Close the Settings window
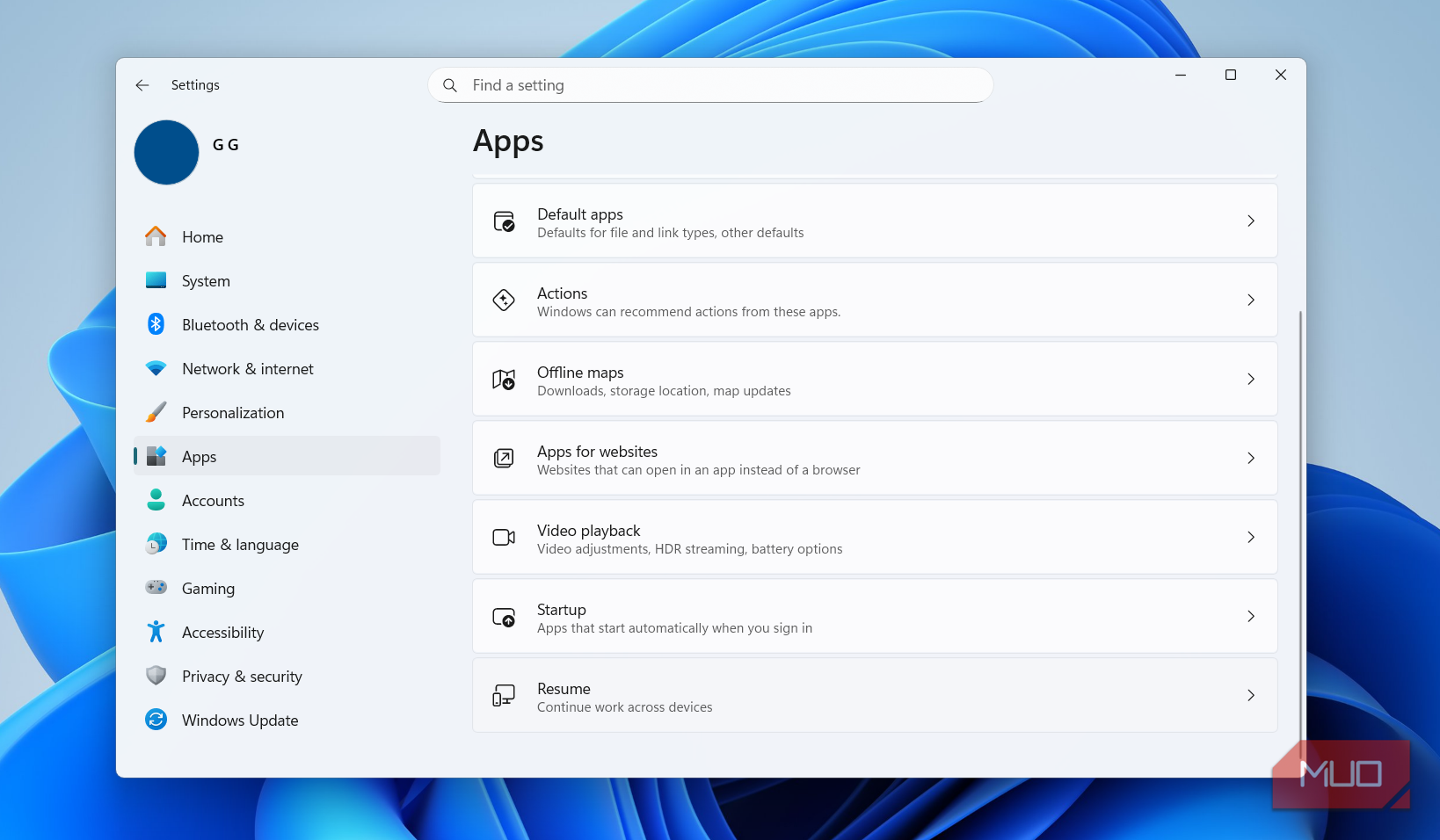Viewport: 1440px width, 840px height. pos(1281,75)
